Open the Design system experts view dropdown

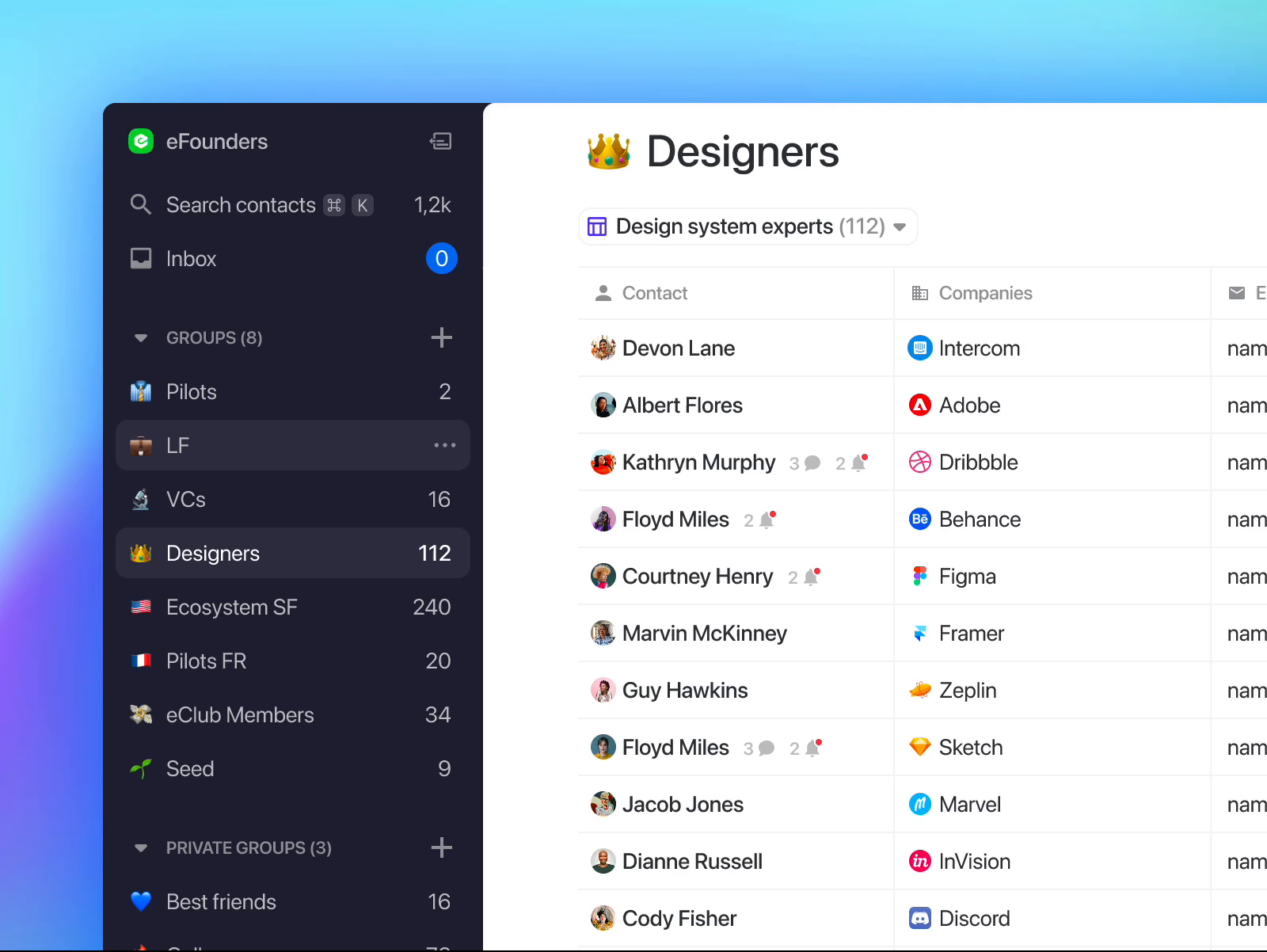[x=748, y=227]
